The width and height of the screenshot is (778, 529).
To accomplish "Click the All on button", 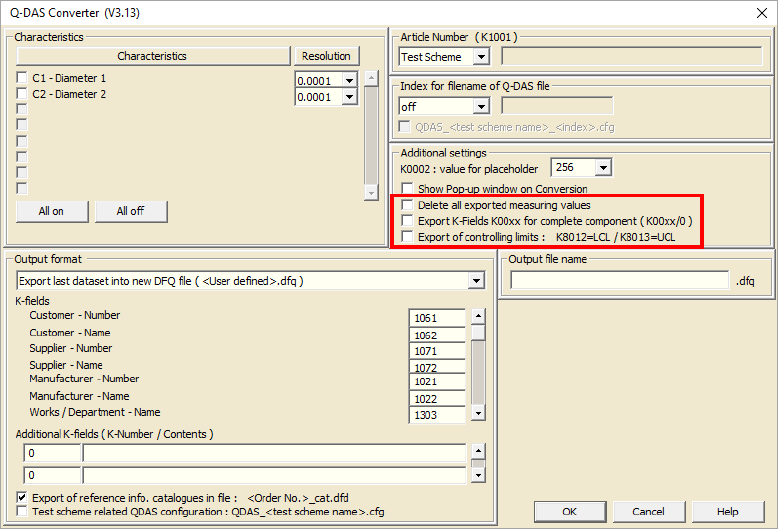I will click(52, 211).
